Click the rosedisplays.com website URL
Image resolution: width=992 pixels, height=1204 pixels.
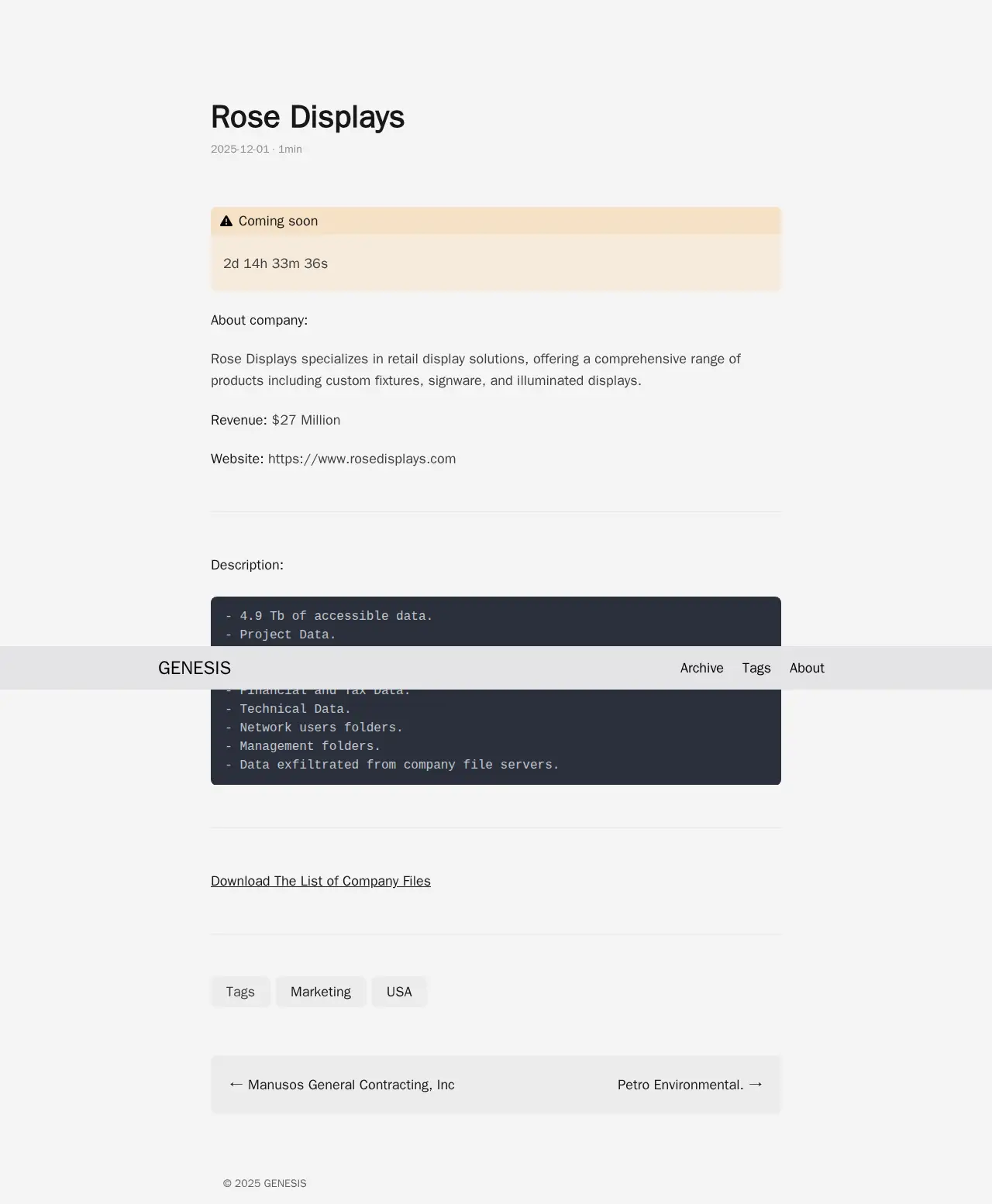pyautogui.click(x=362, y=459)
